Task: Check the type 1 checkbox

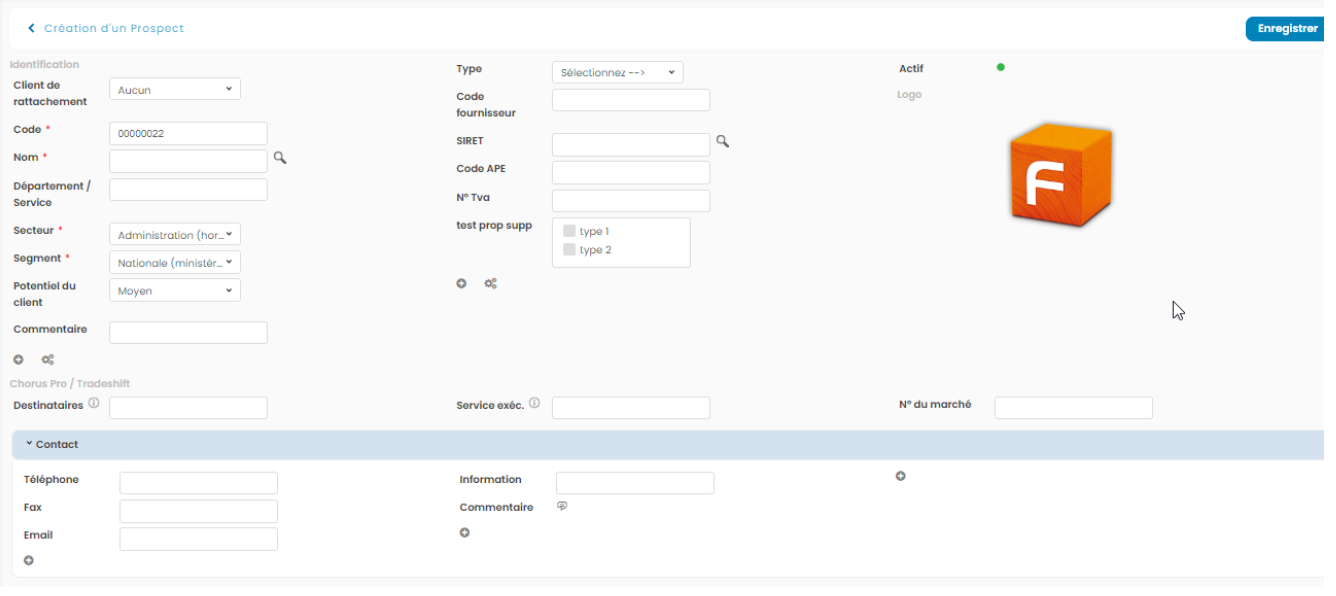Action: point(569,232)
